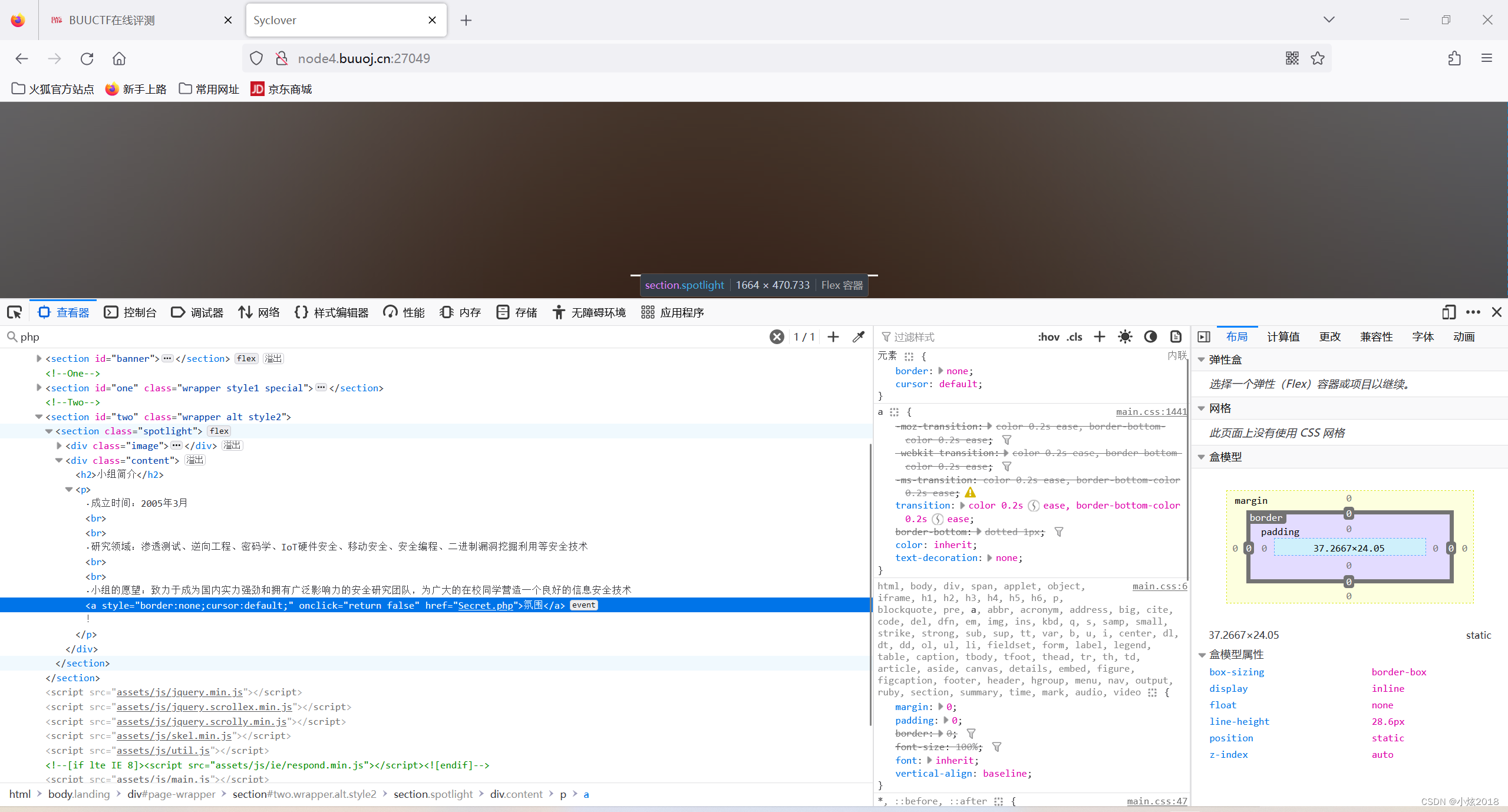
Task: Close the developer tools panel
Action: tap(1497, 312)
